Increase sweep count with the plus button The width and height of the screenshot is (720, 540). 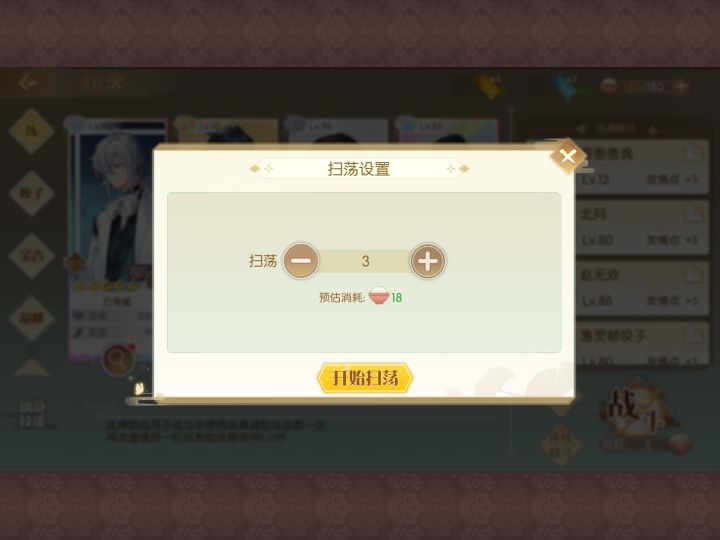[x=428, y=261]
